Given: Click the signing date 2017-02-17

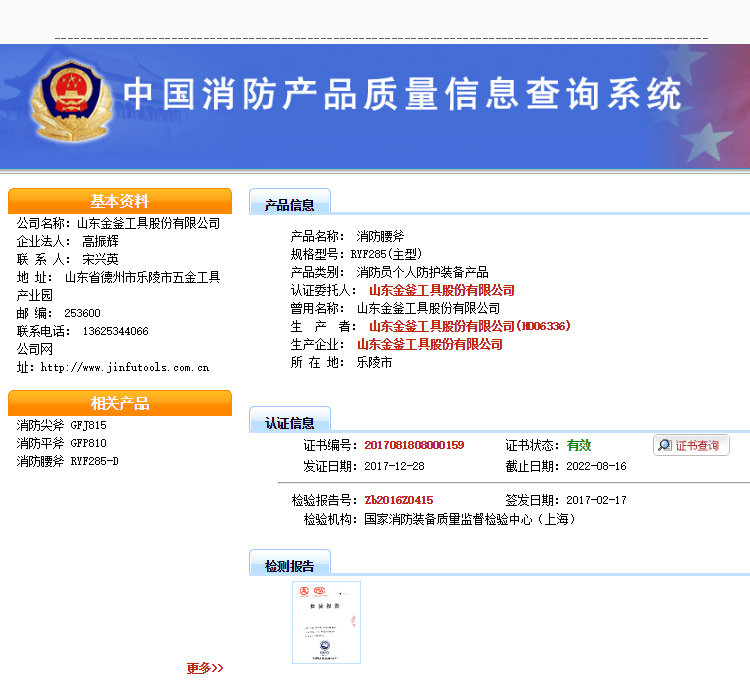Looking at the screenshot, I should click(x=596, y=500).
